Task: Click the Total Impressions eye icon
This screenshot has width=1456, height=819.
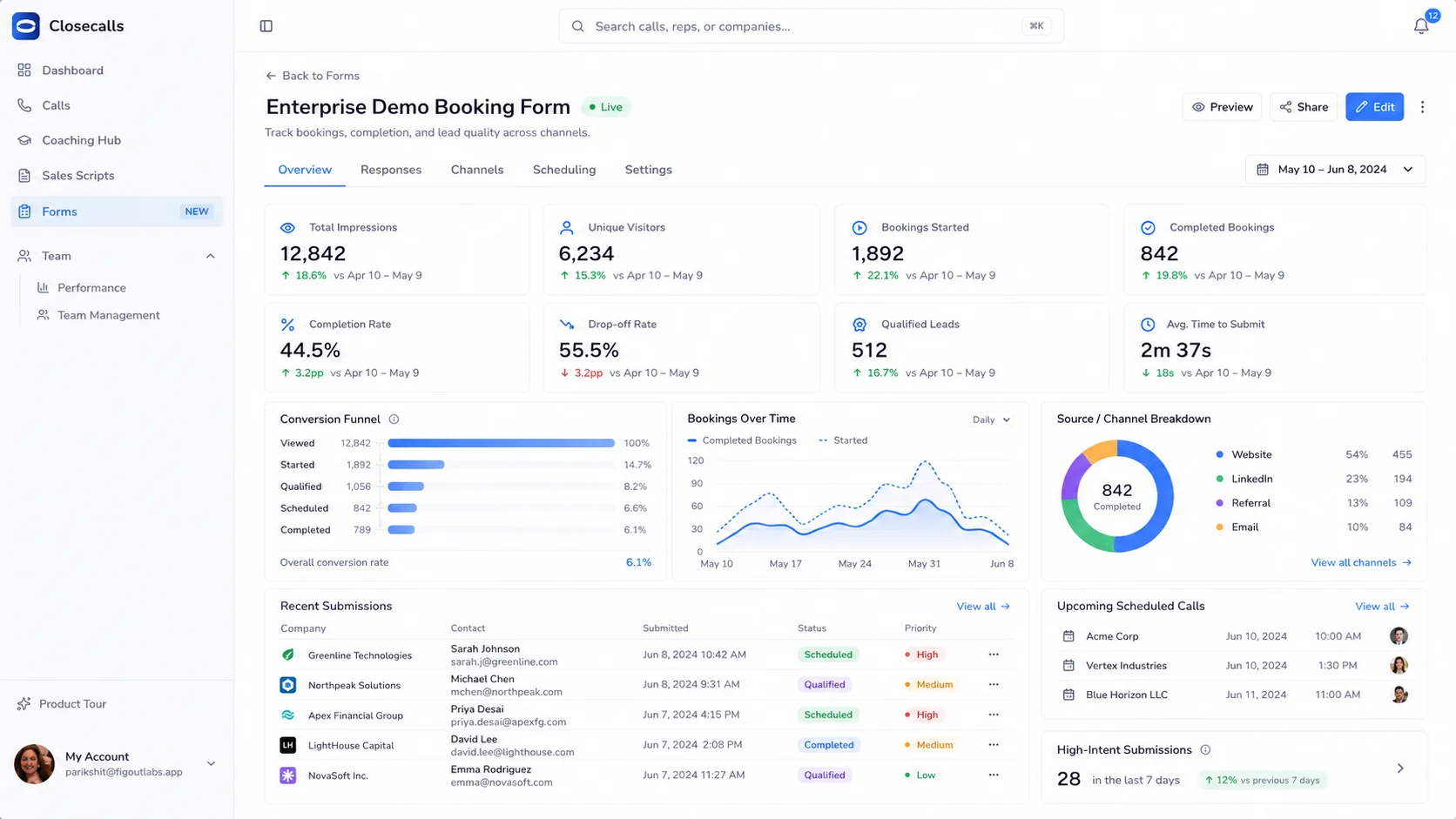Action: click(287, 227)
